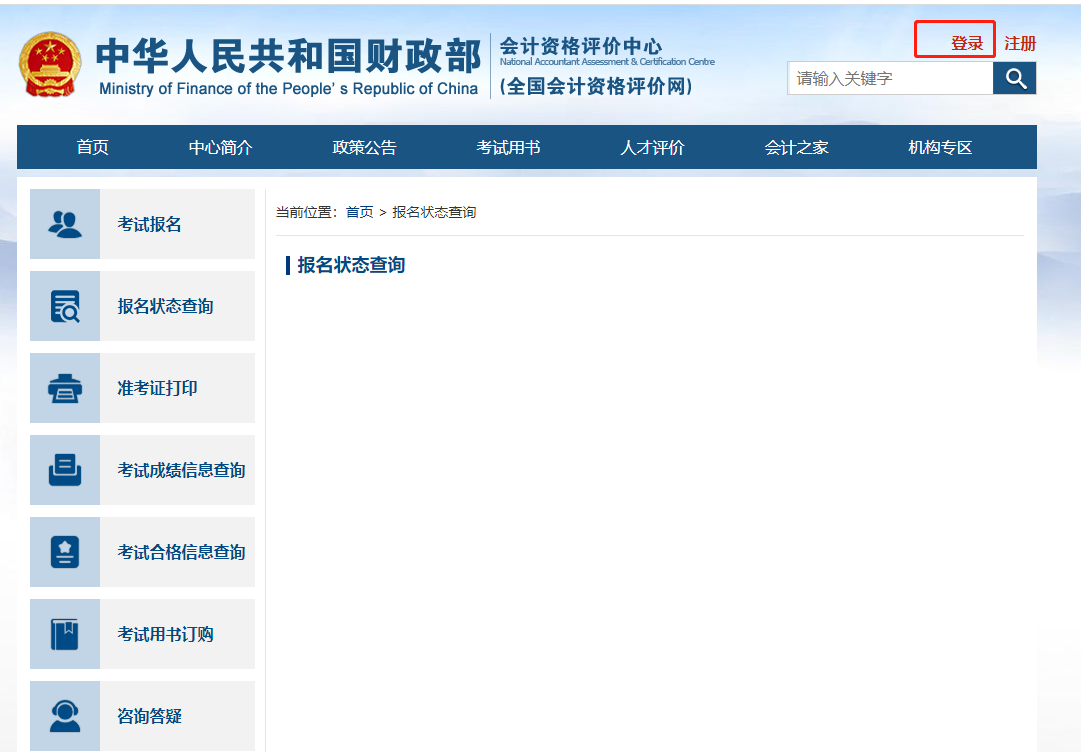Select 政策公告 in the navigation bar

pyautogui.click(x=367, y=146)
